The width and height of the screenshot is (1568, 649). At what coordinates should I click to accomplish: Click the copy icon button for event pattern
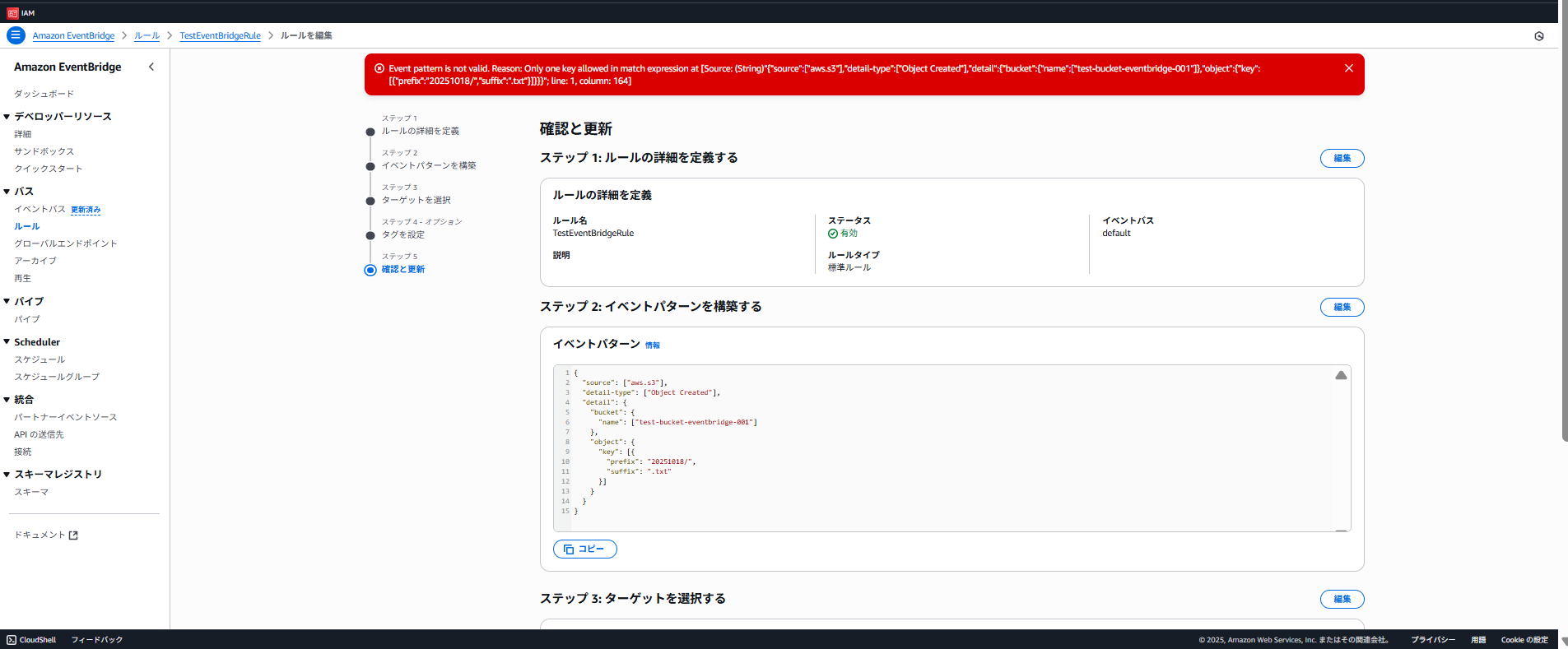(x=584, y=549)
